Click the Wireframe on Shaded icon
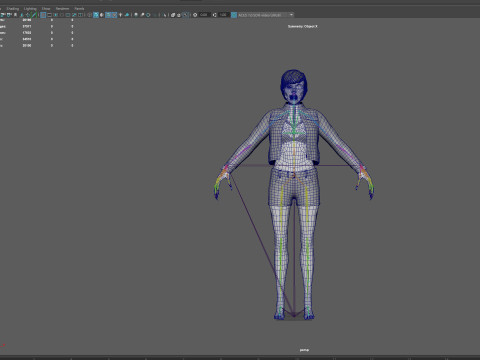Screen dimensions: 480x360 pyautogui.click(x=108, y=15)
